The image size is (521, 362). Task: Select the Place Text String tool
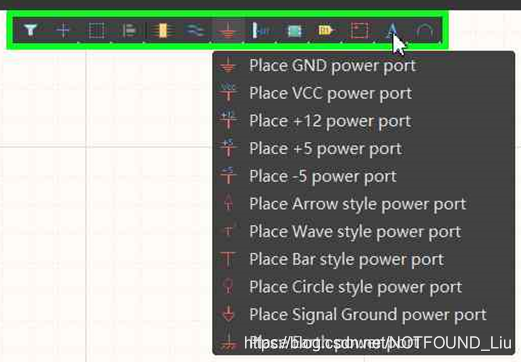392,30
